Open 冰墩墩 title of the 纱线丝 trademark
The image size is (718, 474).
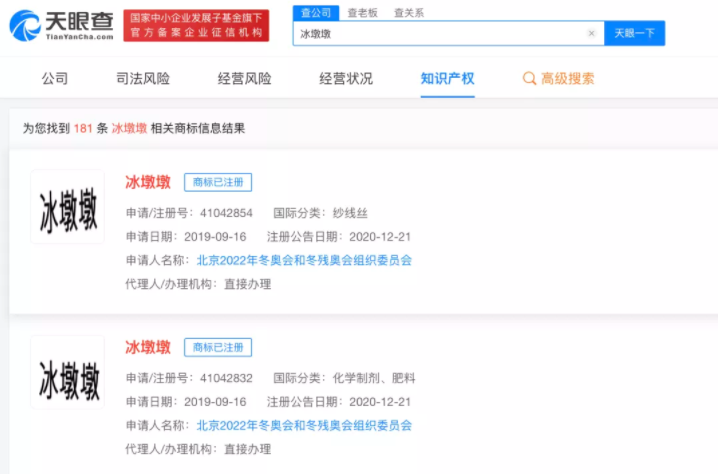click(x=148, y=182)
